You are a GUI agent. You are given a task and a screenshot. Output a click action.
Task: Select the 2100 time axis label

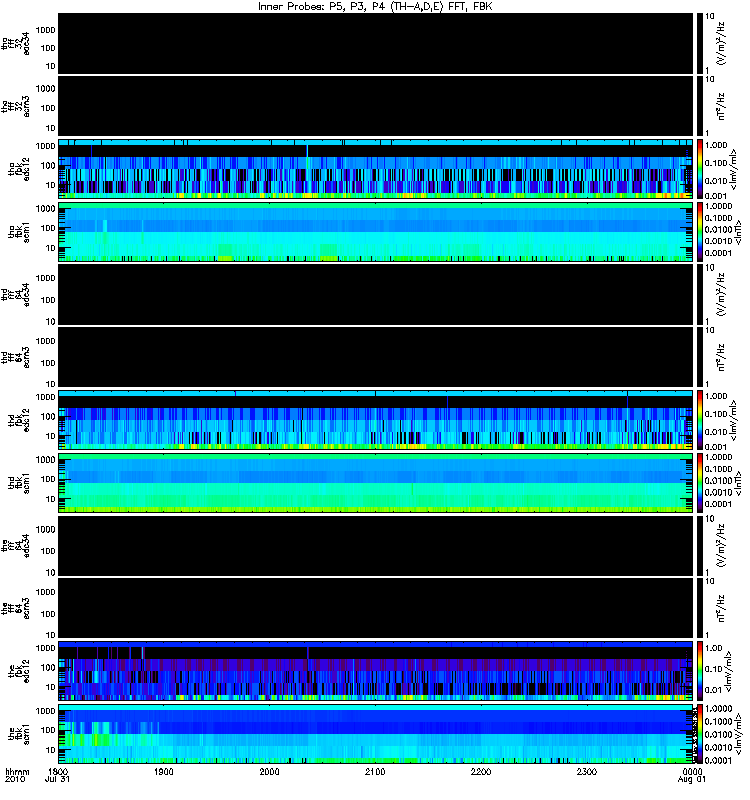[375, 771]
